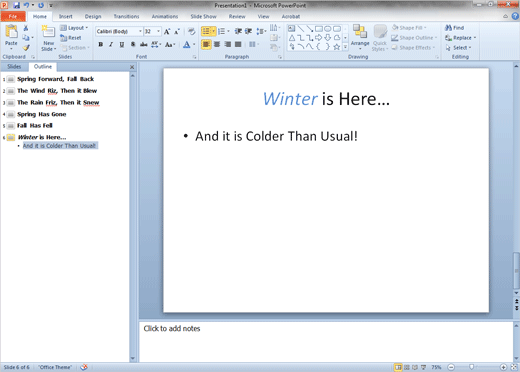Open the Select dropdown in Editing
This screenshot has width=520, height=372.
[x=458, y=48]
